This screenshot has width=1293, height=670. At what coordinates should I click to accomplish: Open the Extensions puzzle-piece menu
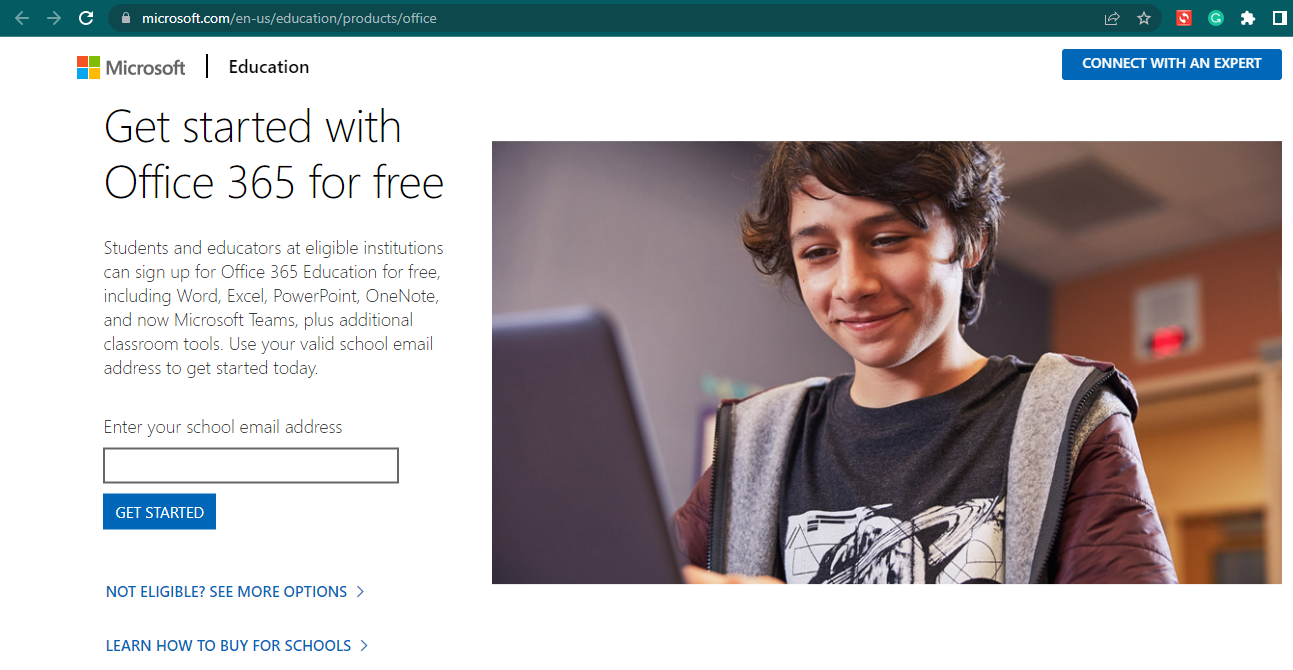1247,18
